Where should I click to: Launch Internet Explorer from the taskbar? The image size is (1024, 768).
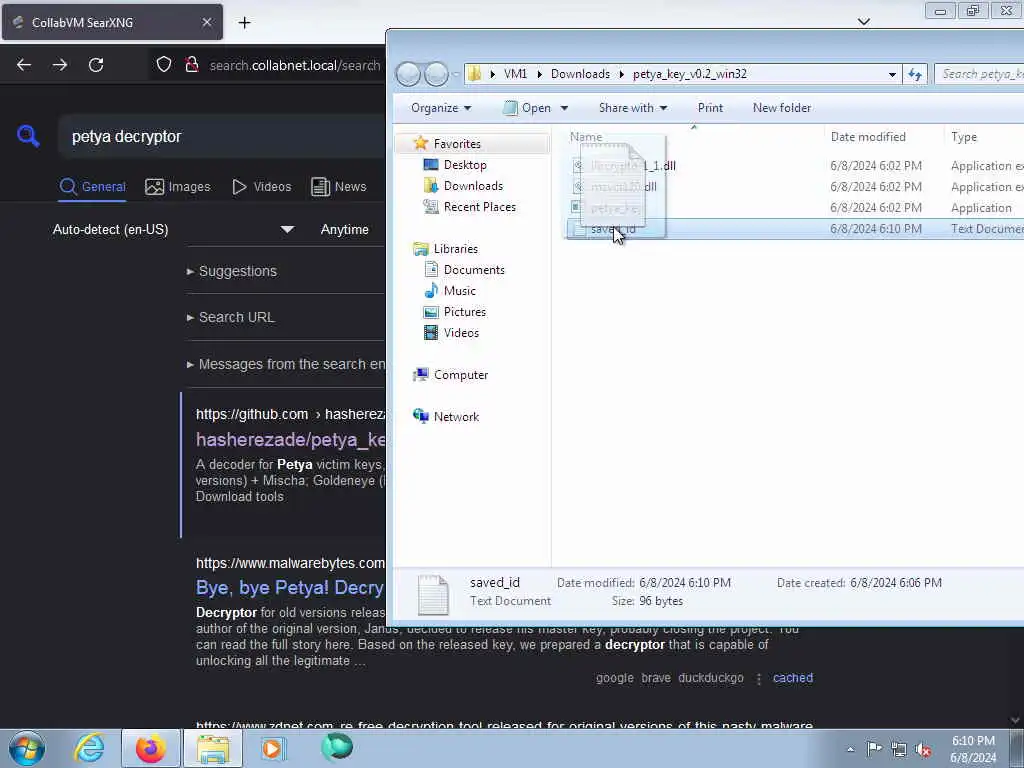[89, 748]
